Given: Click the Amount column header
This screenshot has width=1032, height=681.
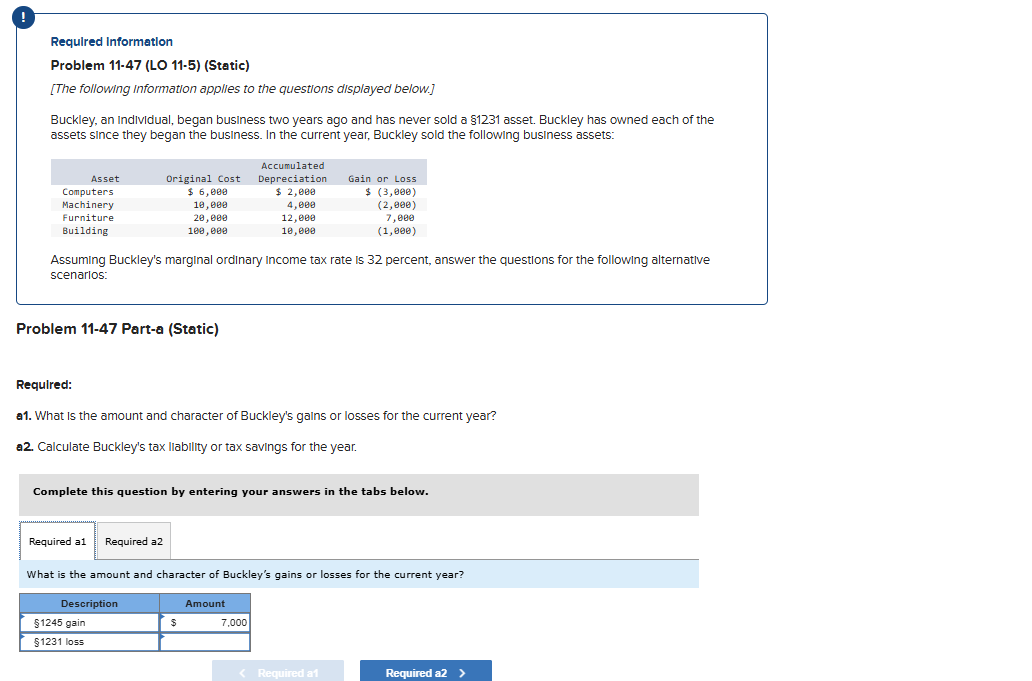Looking at the screenshot, I should tap(205, 603).
